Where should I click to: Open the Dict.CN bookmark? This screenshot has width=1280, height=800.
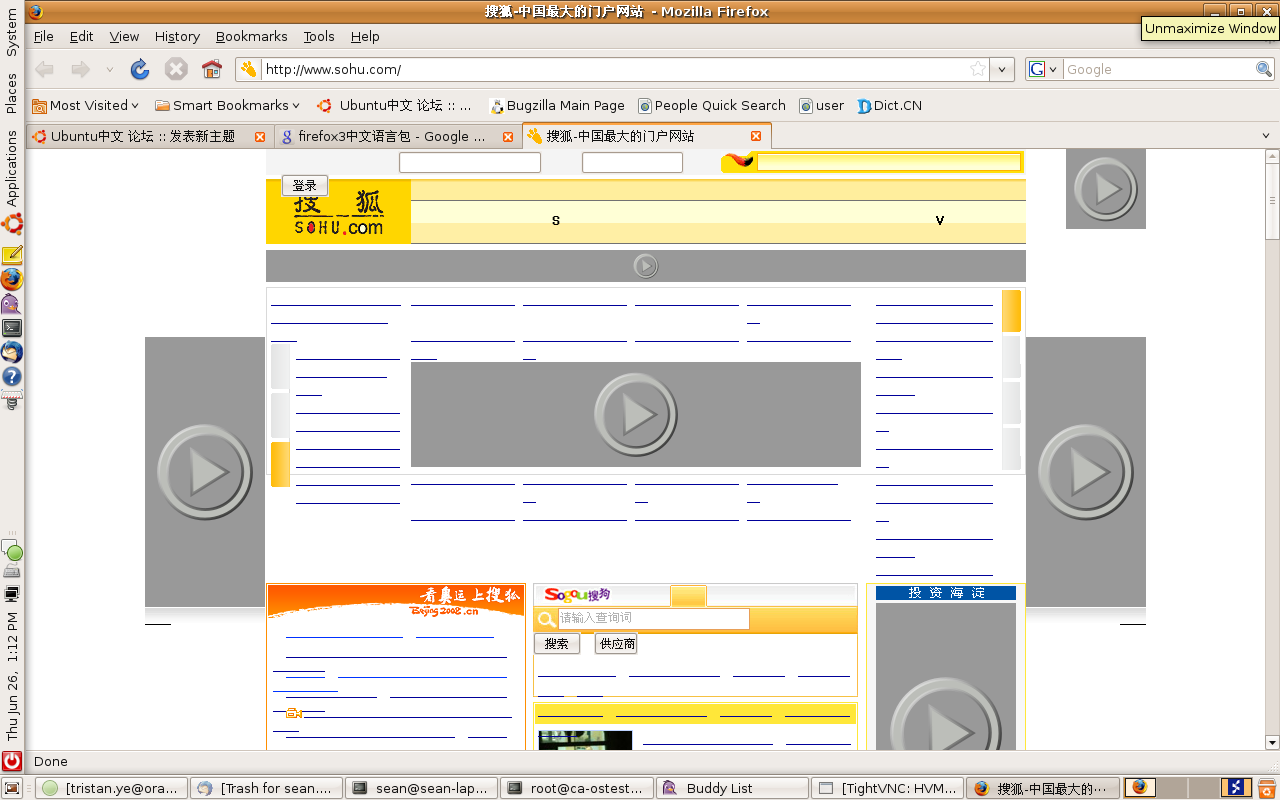889,105
